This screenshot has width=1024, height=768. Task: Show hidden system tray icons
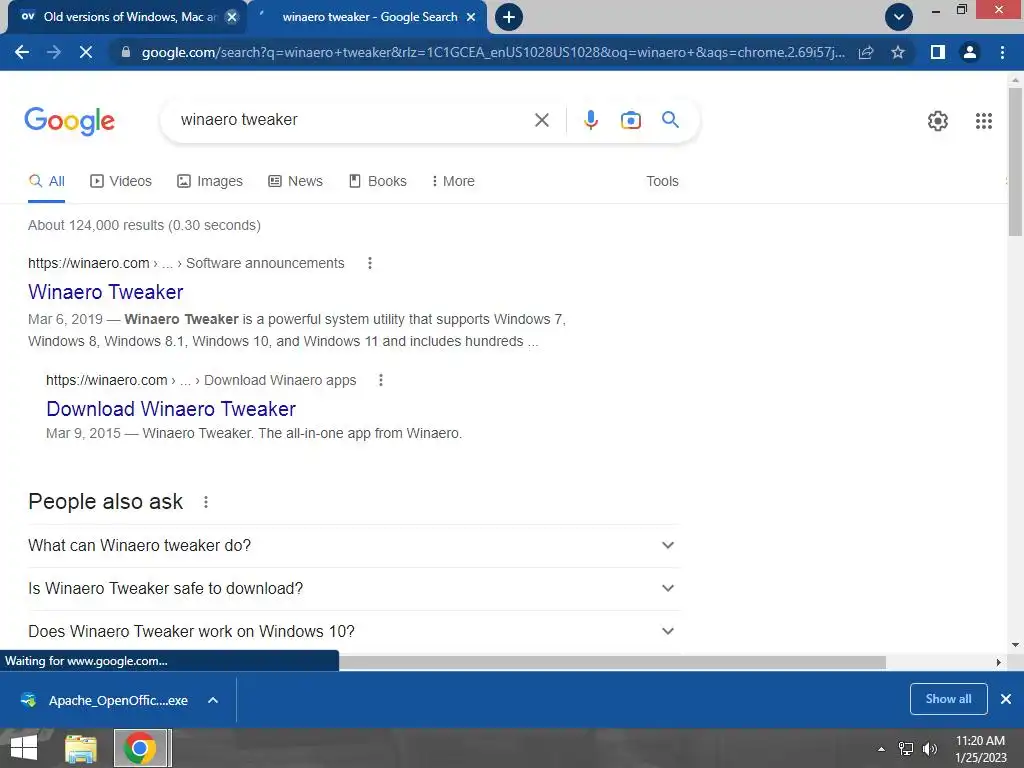(881, 749)
